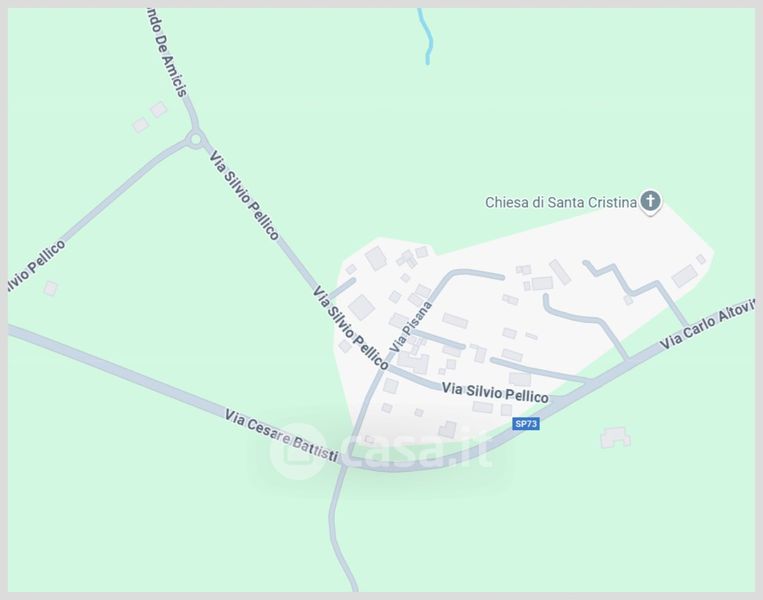763x600 pixels.
Task: Click the De Amicis road label at top
Action: point(166,53)
